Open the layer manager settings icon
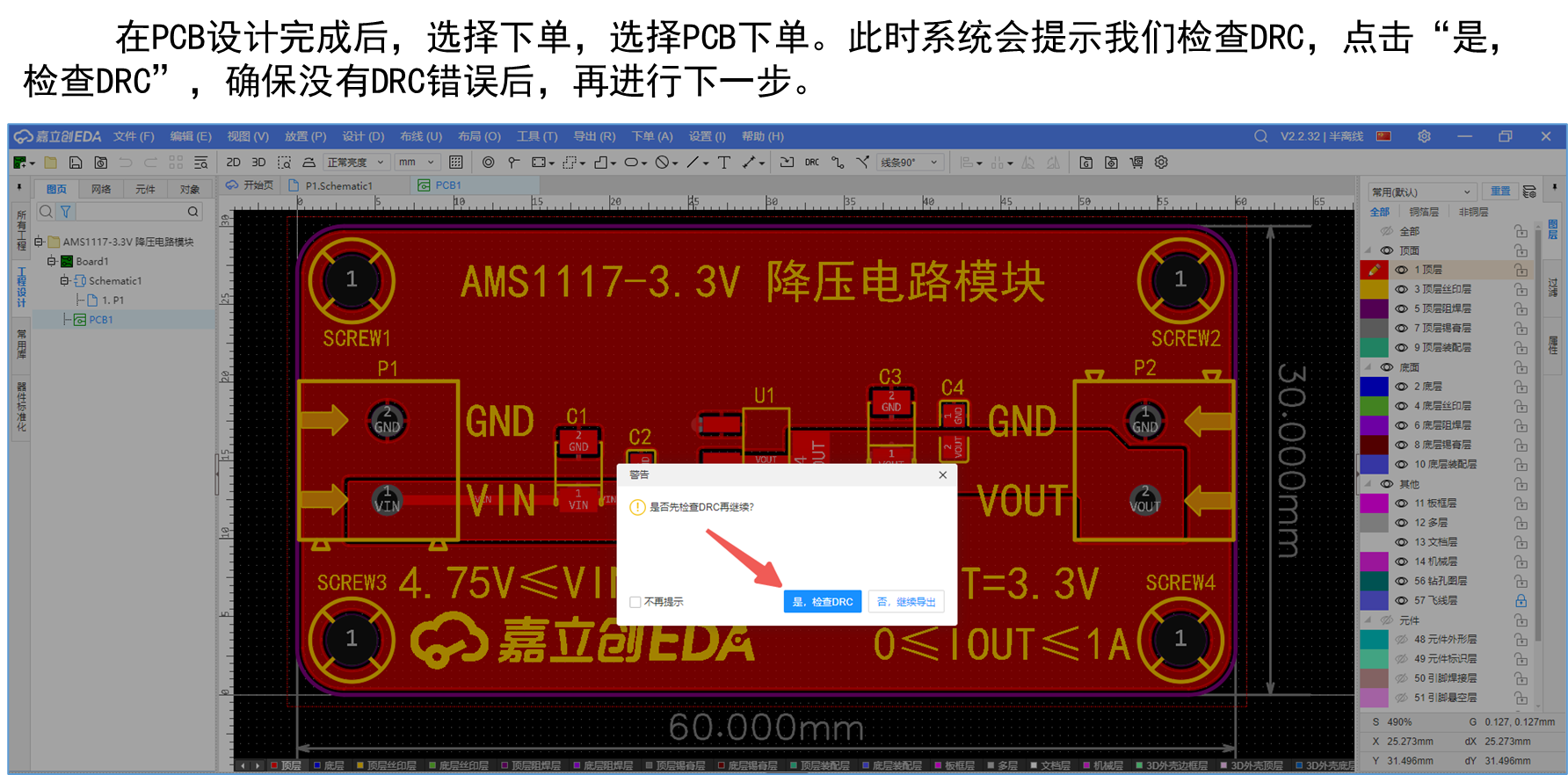The height and width of the screenshot is (775, 1568). tap(1529, 192)
